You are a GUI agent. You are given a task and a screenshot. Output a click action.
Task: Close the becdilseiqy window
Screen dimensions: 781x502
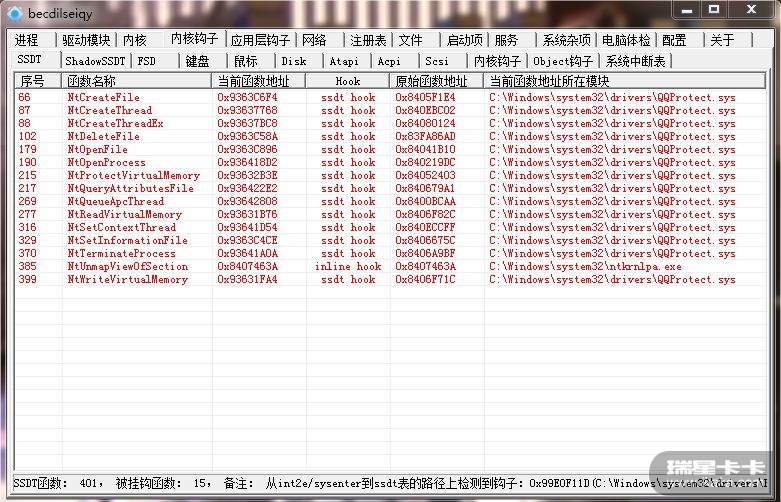[752, 10]
